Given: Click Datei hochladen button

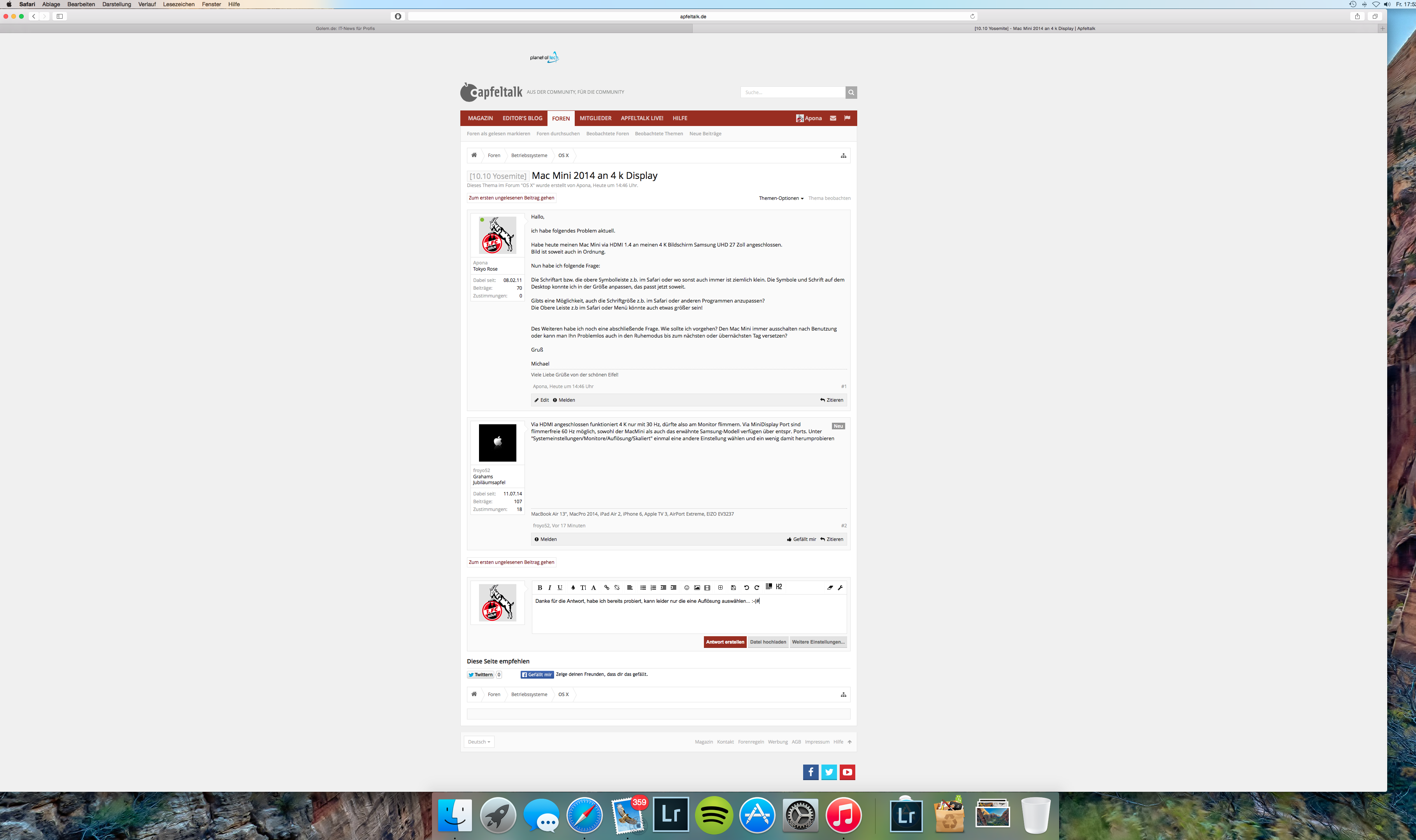Looking at the screenshot, I should (768, 642).
